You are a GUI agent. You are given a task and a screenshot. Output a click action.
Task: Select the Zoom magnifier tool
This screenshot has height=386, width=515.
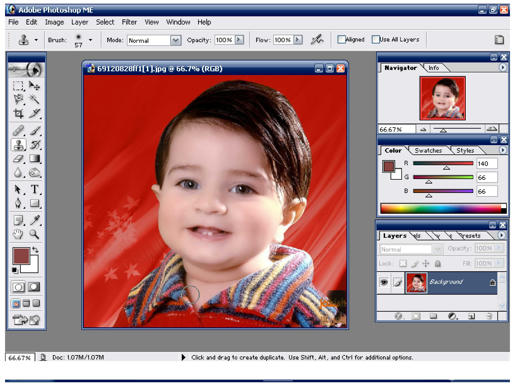[35, 234]
